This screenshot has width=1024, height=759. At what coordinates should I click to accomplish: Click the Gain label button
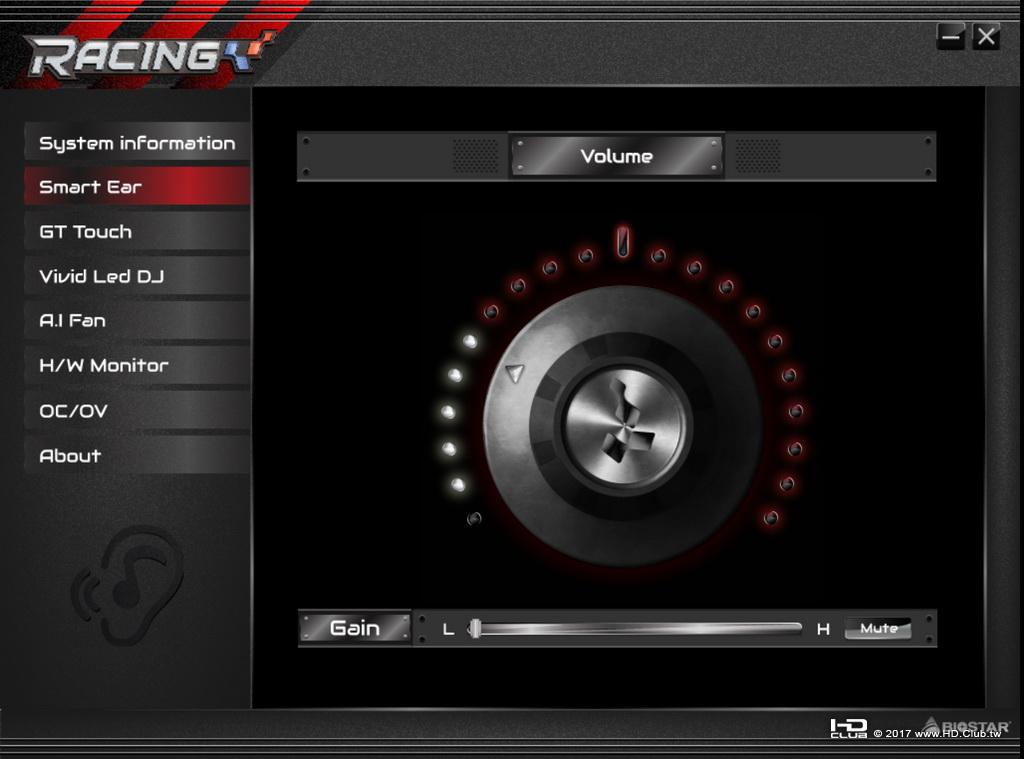pyautogui.click(x=355, y=628)
